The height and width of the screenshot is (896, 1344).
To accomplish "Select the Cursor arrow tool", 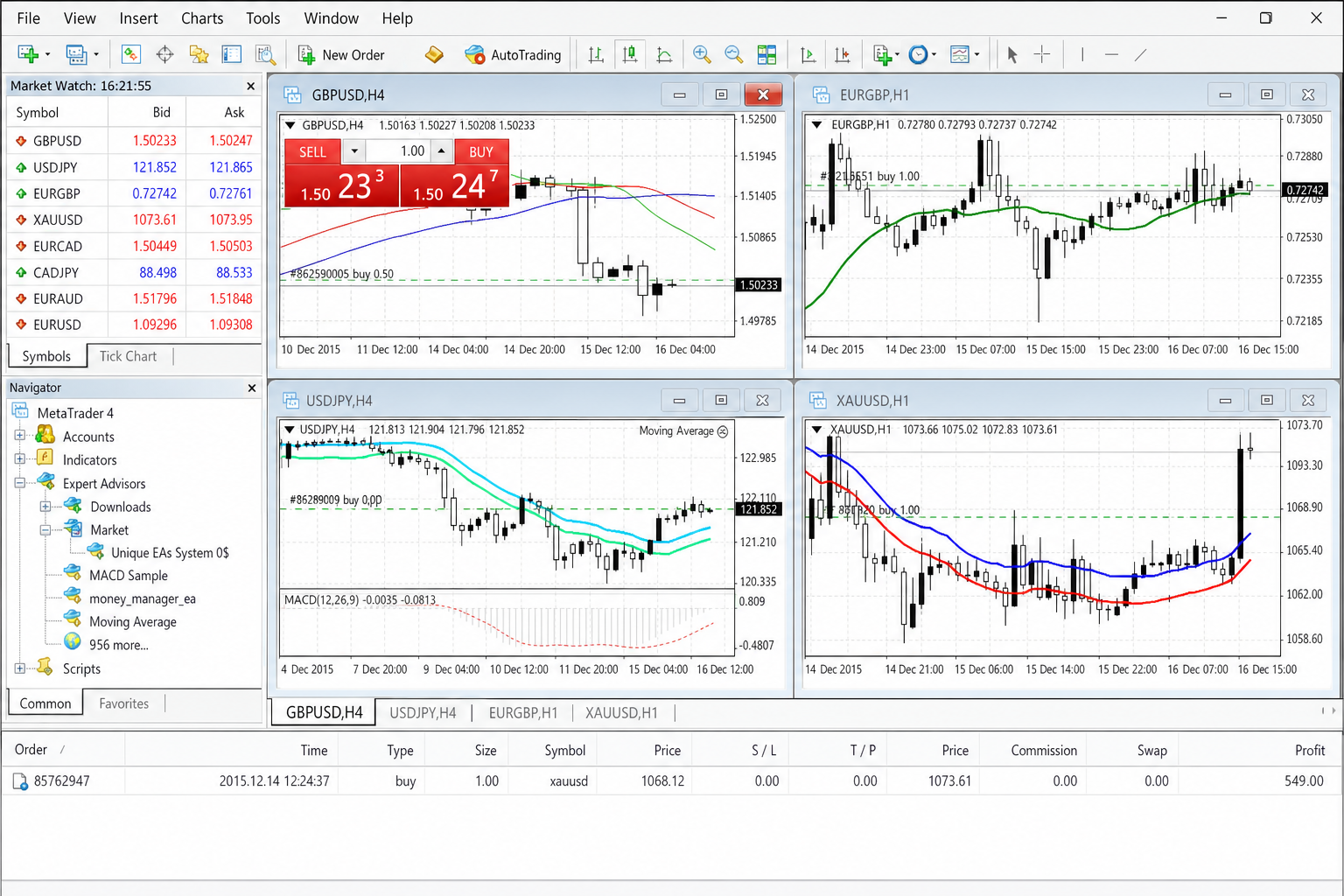I will [1012, 55].
